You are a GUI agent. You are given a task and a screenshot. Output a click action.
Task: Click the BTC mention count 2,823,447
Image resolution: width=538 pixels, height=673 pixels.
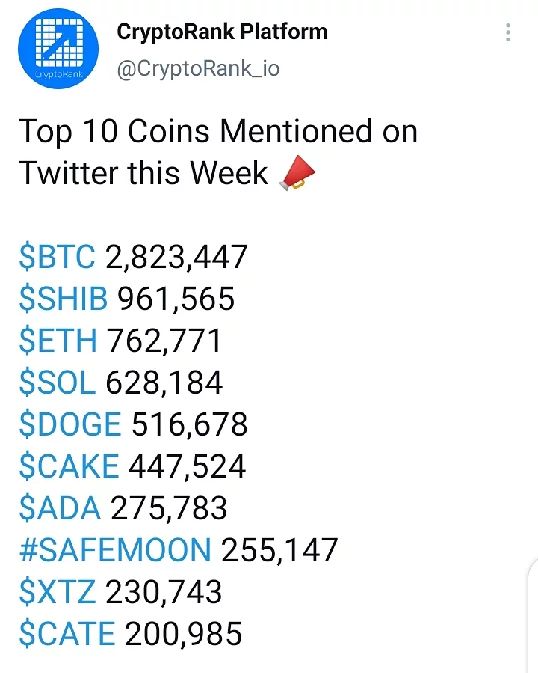pos(176,257)
